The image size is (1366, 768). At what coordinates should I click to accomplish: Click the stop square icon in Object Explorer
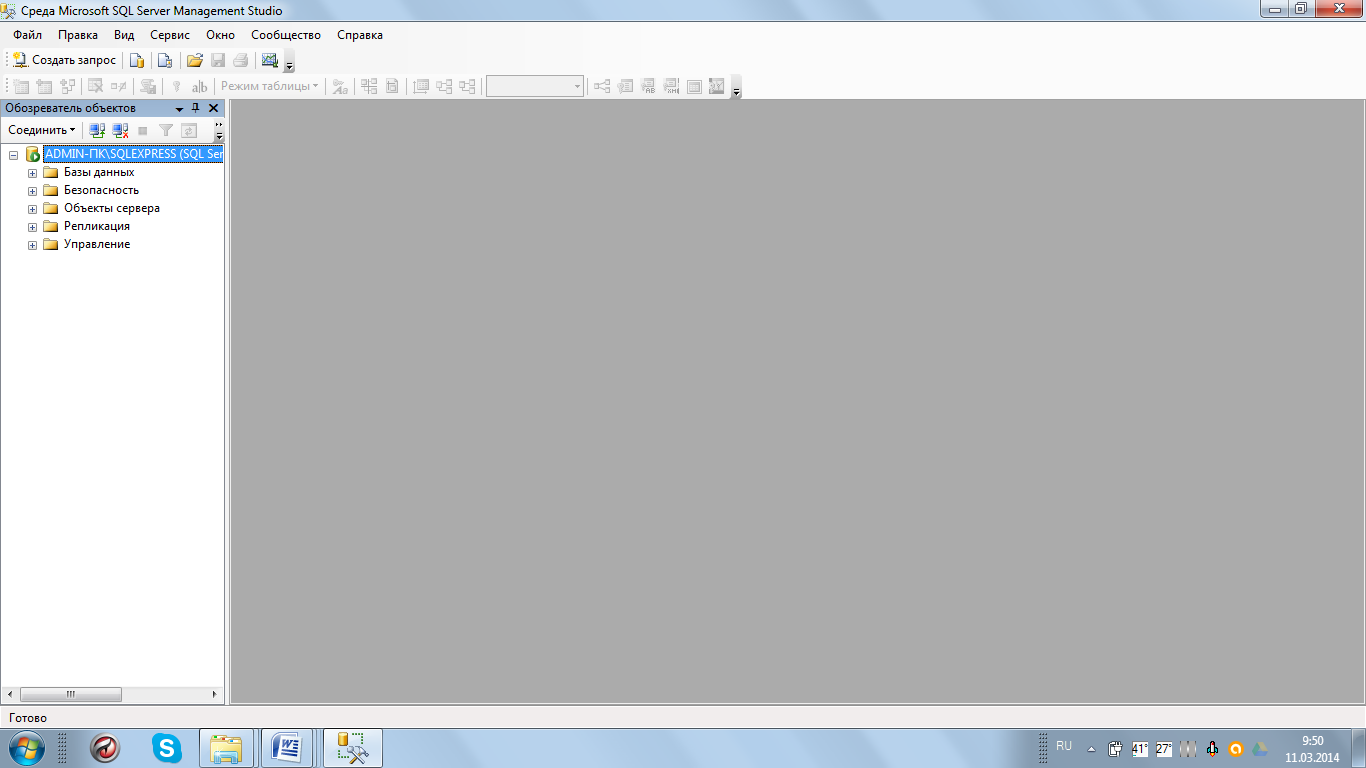point(143,130)
